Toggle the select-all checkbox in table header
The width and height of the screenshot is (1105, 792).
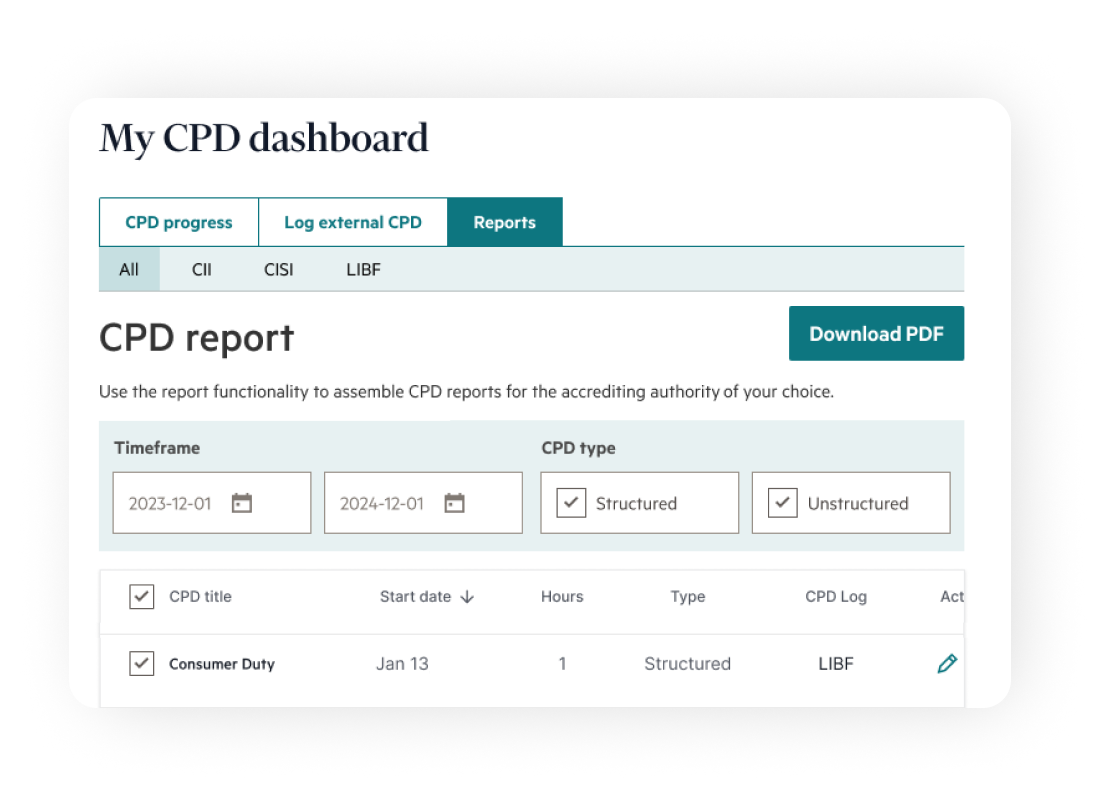click(x=142, y=597)
